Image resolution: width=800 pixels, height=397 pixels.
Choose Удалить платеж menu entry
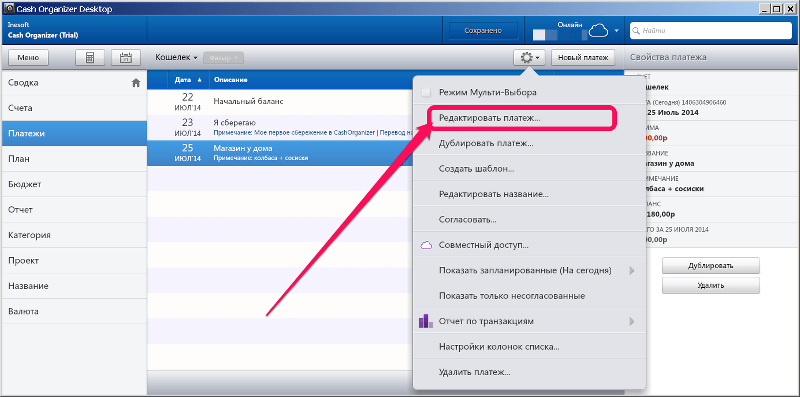click(529, 373)
